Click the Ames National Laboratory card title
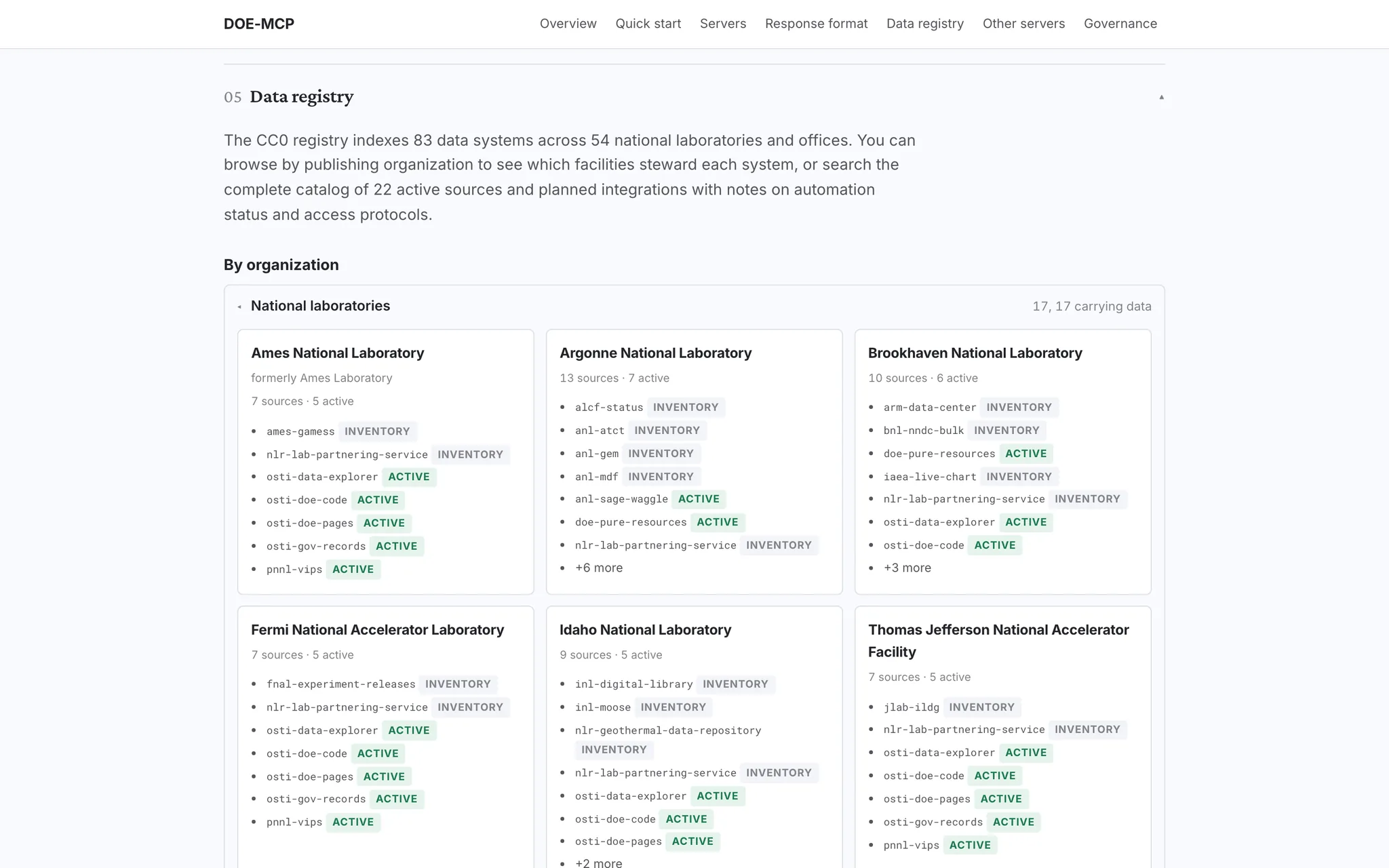 [x=338, y=353]
